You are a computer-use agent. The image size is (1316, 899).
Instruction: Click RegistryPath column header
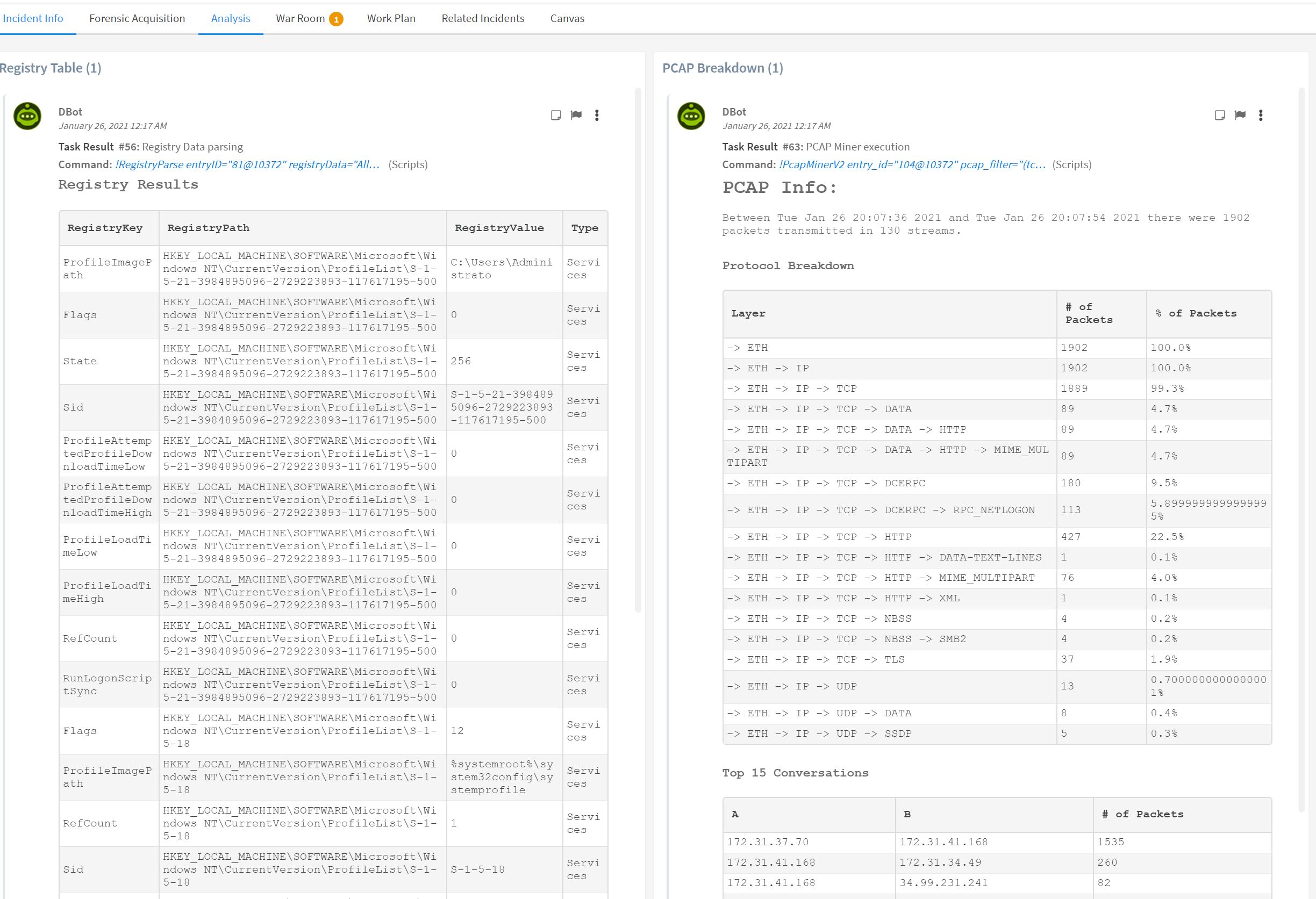pyautogui.click(x=209, y=228)
